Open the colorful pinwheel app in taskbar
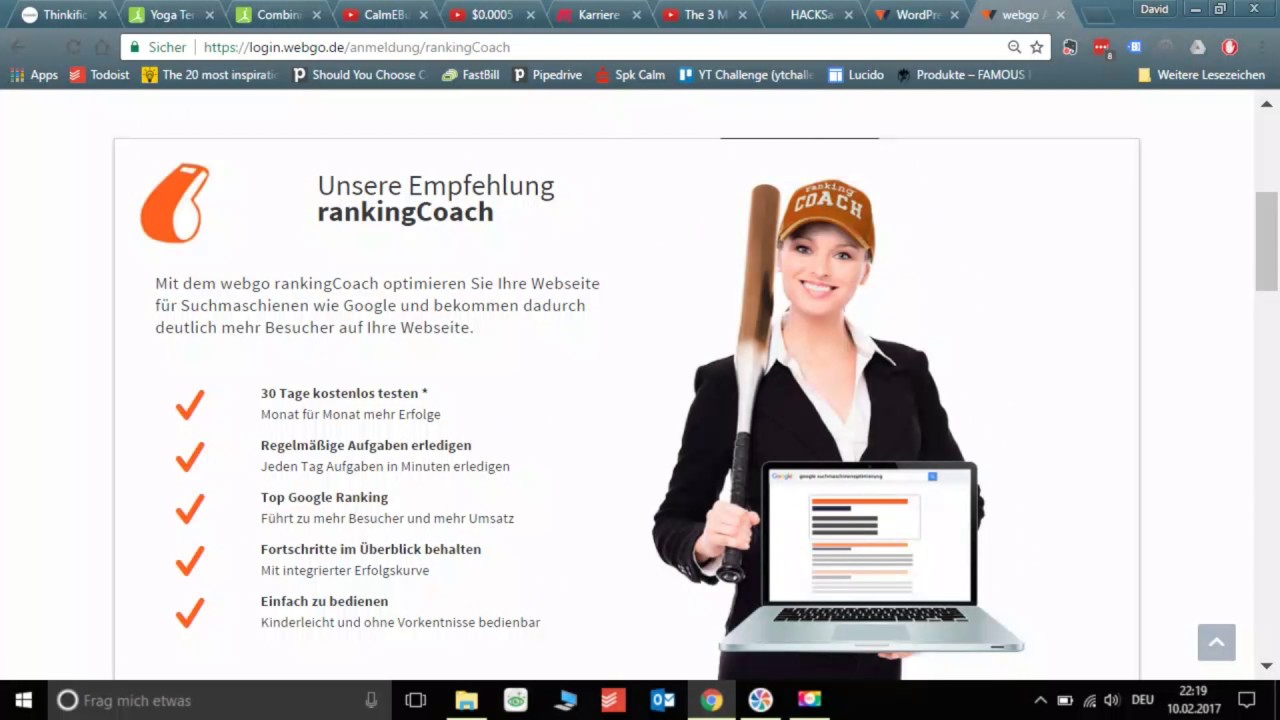Screen dimensions: 1280x720 point(760,700)
